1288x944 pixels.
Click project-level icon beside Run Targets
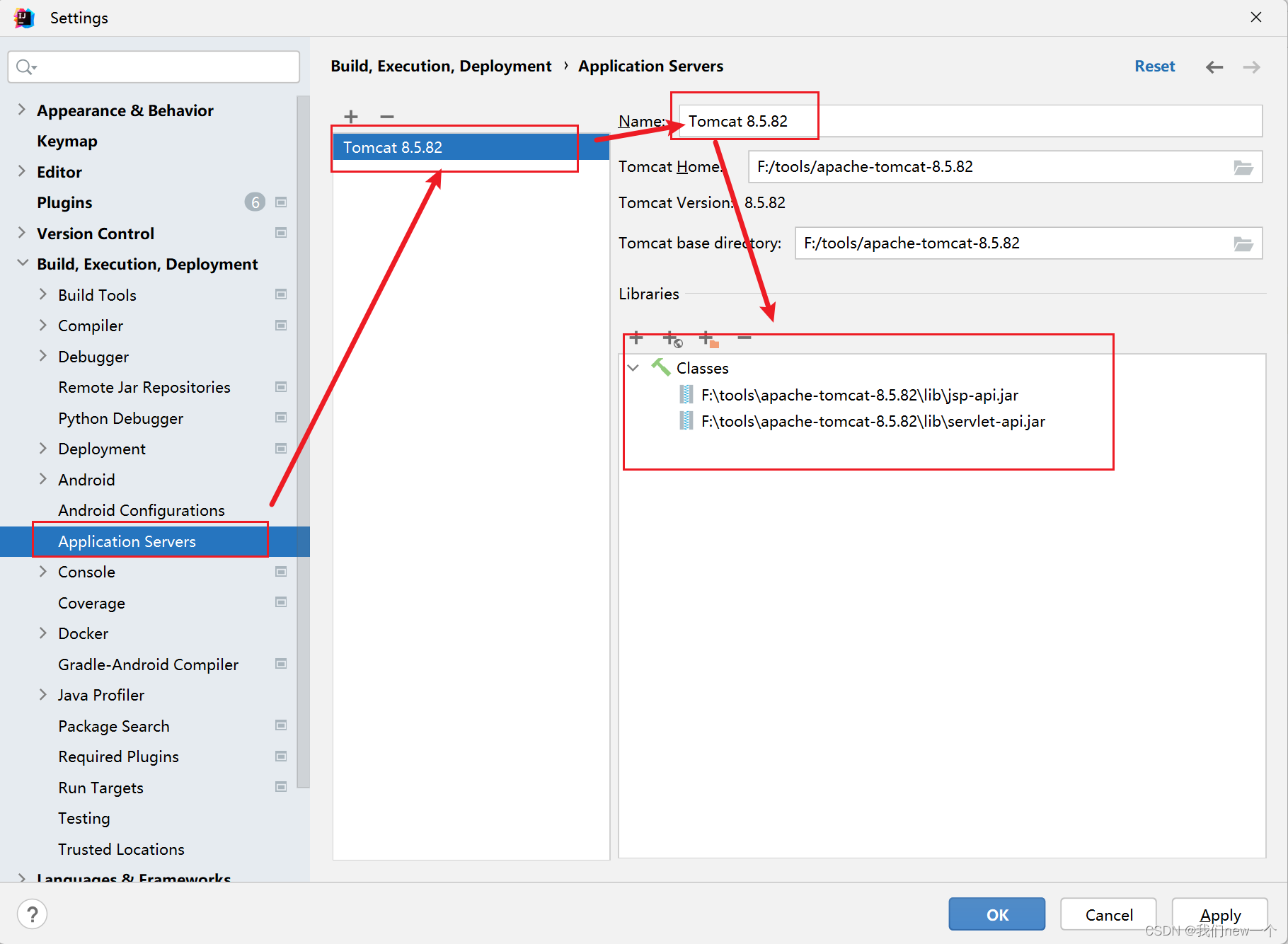(281, 787)
